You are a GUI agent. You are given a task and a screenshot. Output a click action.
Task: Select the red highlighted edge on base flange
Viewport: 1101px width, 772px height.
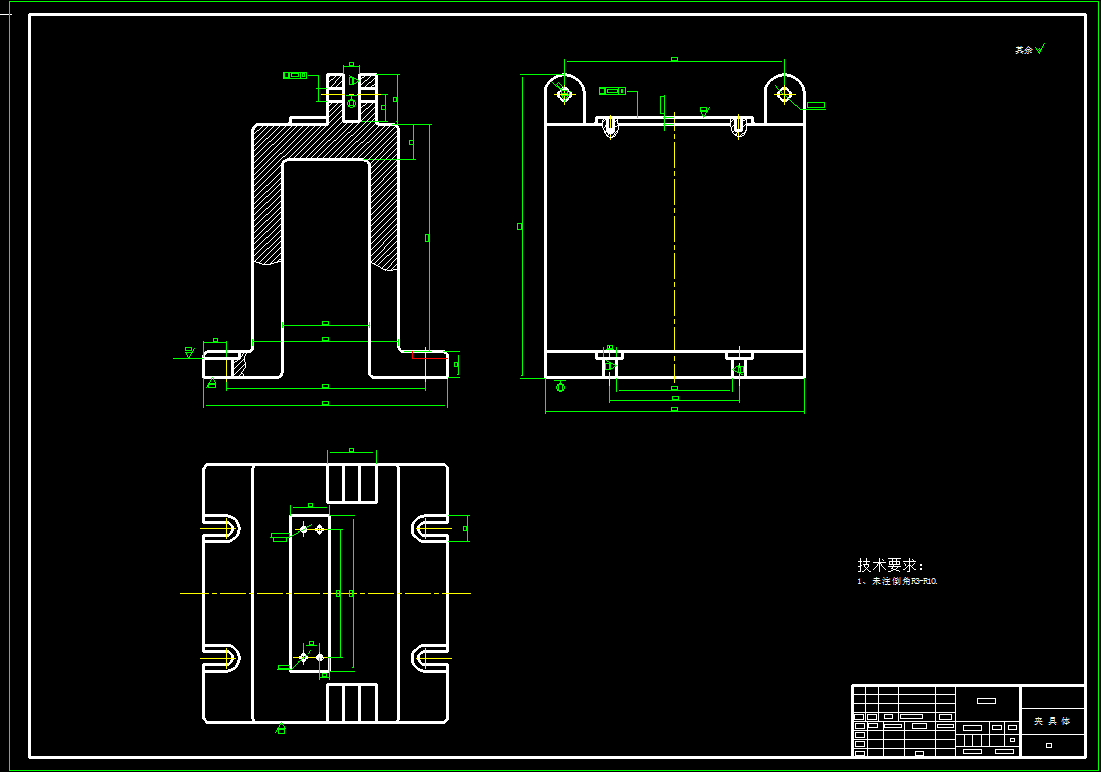point(430,357)
